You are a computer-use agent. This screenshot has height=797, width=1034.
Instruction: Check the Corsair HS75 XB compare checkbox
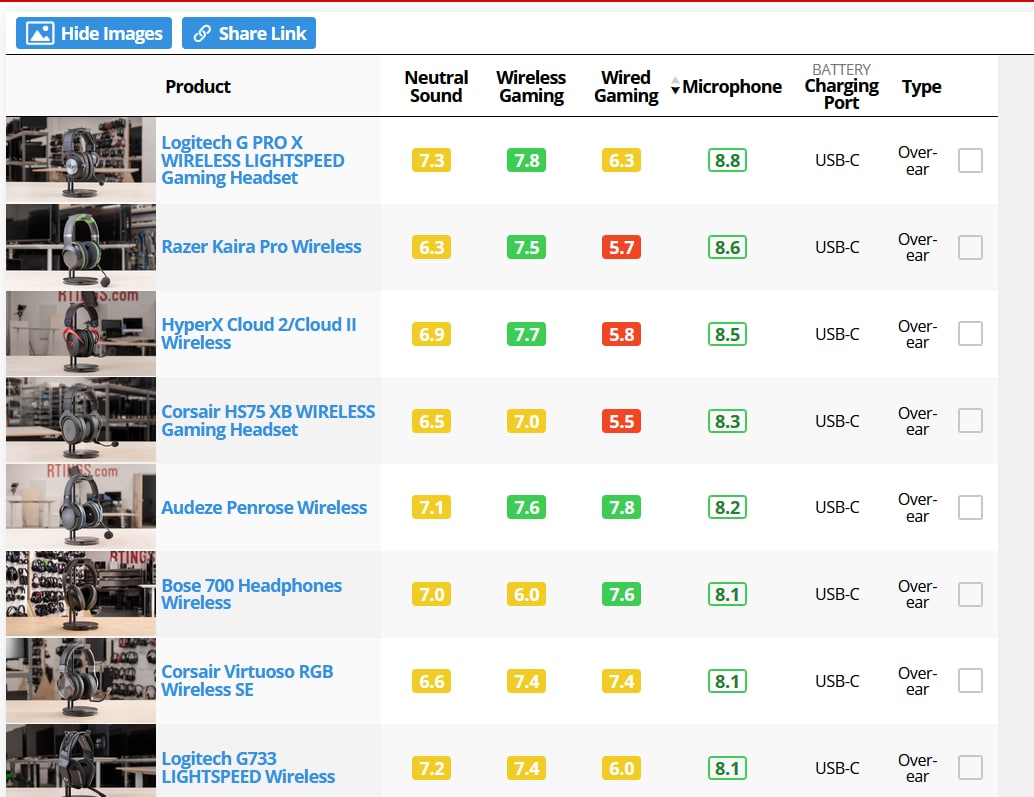(970, 421)
